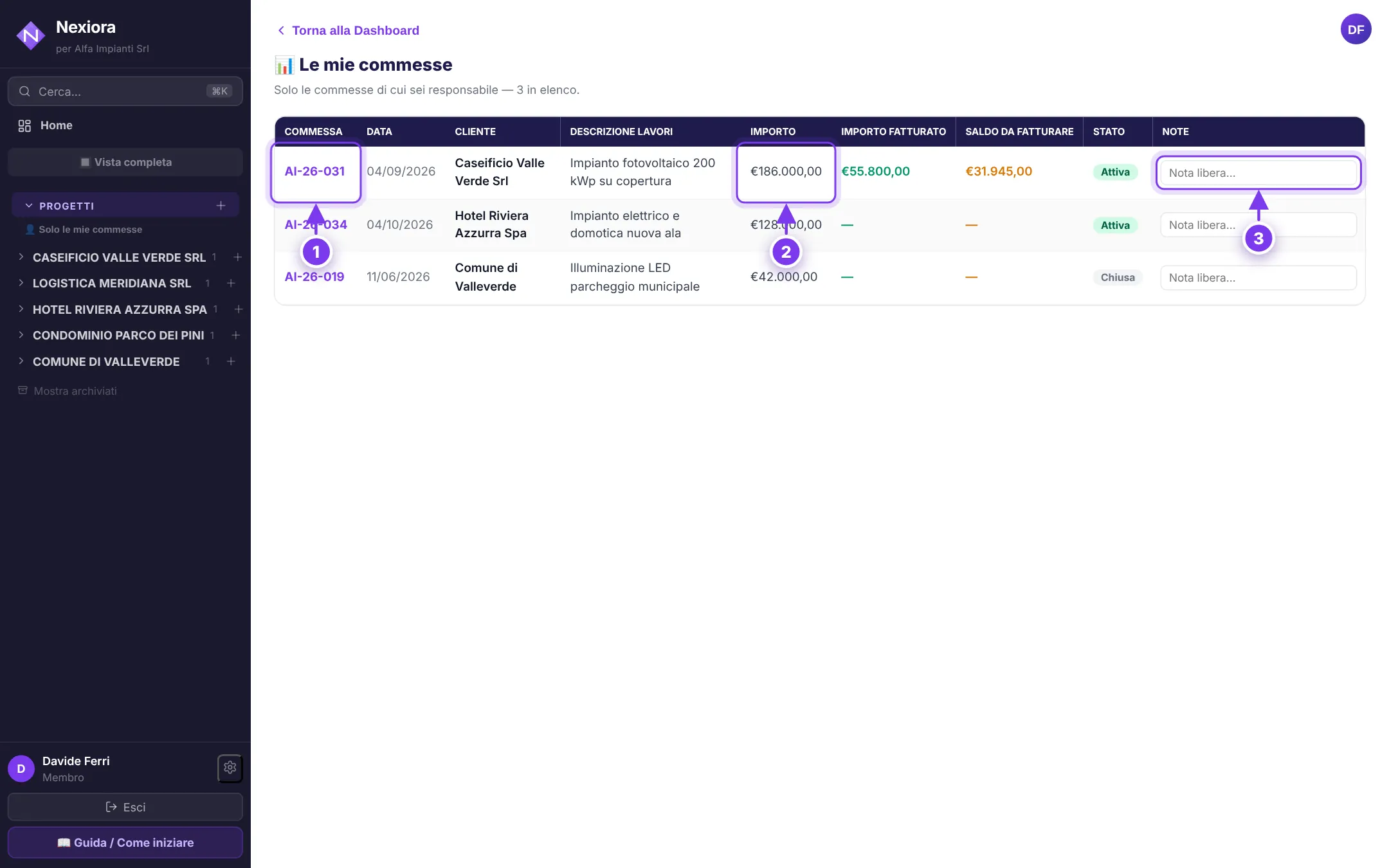Click the Chiusa status badge
Image resolution: width=1389 pixels, height=868 pixels.
coord(1118,277)
